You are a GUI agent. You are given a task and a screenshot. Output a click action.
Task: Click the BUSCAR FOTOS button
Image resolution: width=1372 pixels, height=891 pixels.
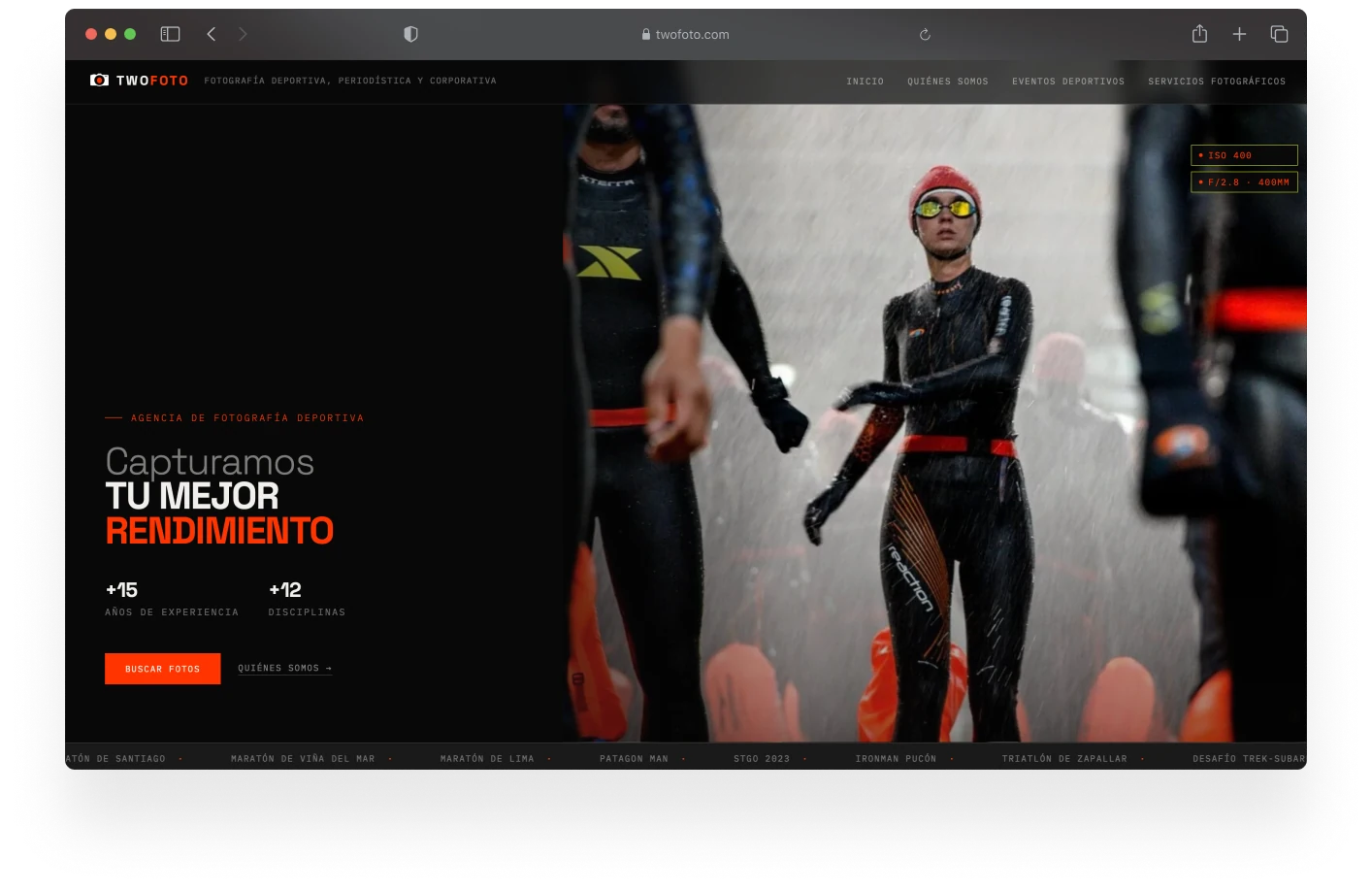[162, 669]
